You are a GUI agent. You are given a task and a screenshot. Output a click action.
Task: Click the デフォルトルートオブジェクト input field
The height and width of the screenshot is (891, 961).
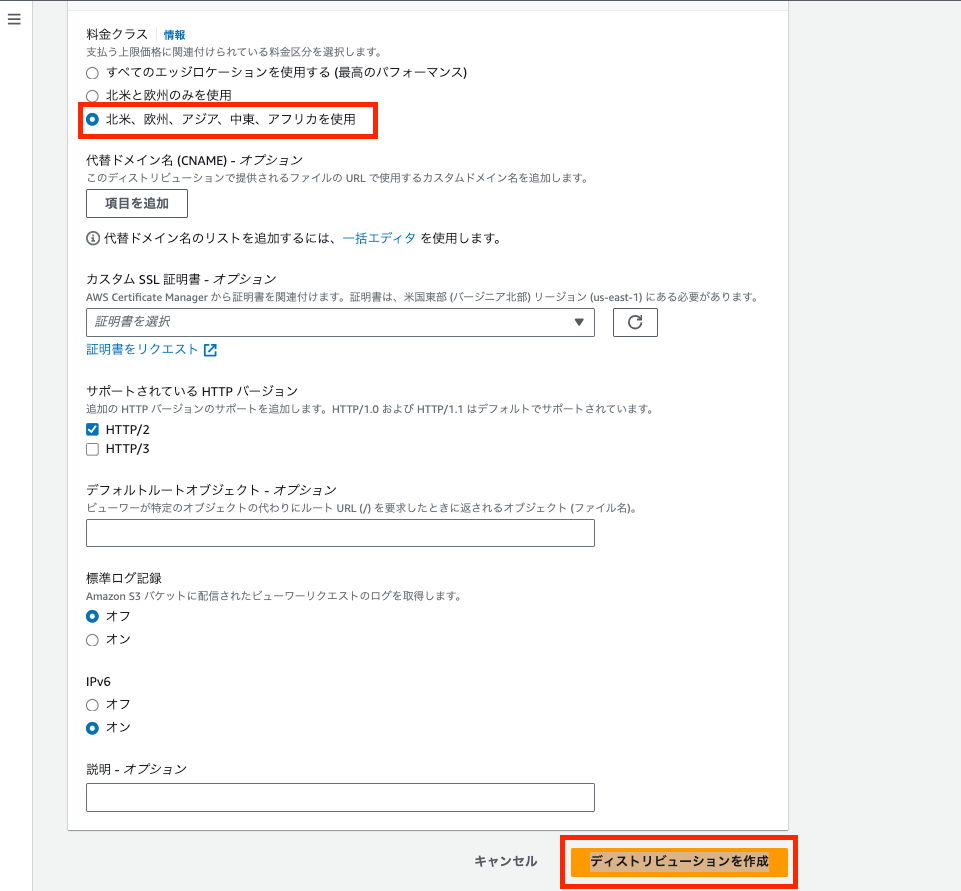340,533
